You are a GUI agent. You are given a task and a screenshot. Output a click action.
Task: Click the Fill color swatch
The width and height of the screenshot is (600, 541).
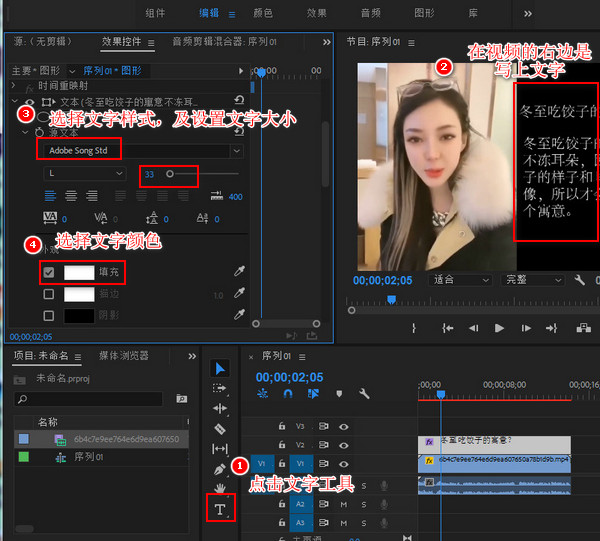point(79,272)
